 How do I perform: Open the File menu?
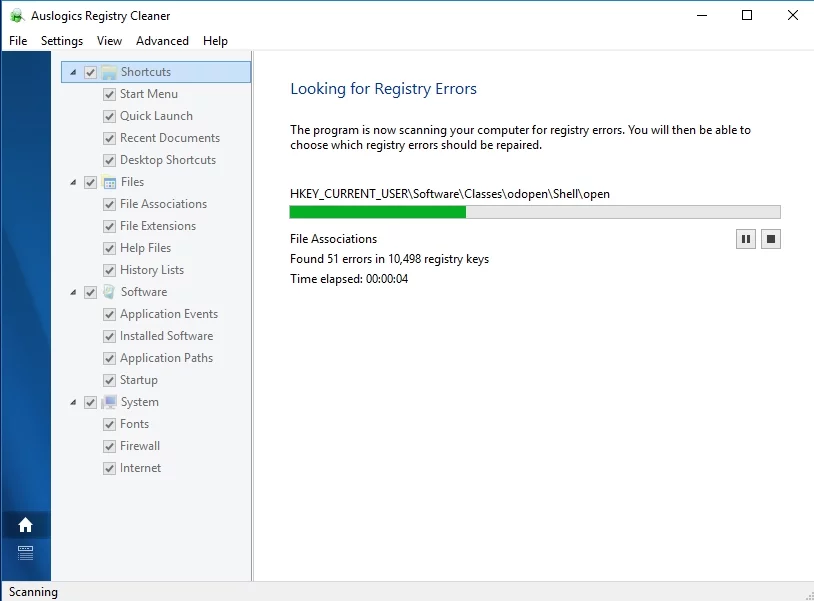pyautogui.click(x=18, y=40)
